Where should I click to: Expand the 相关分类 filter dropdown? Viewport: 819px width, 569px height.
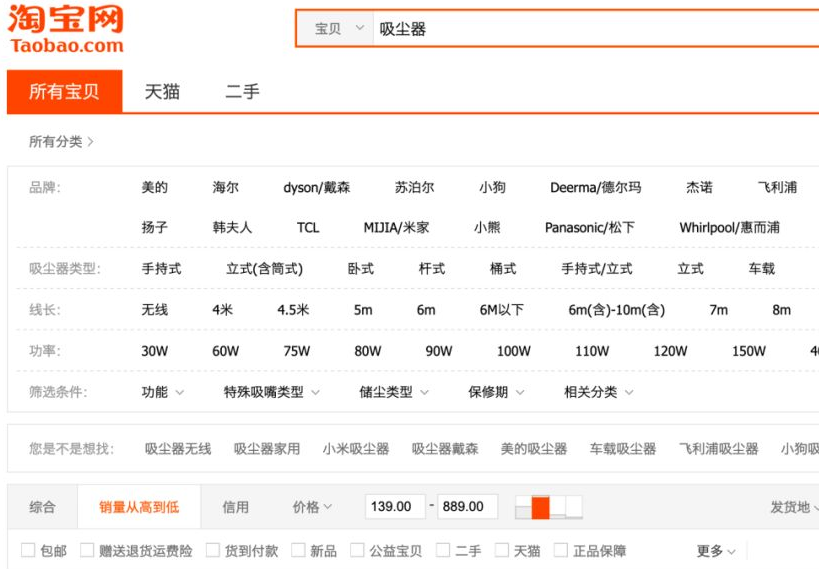pyautogui.click(x=599, y=392)
